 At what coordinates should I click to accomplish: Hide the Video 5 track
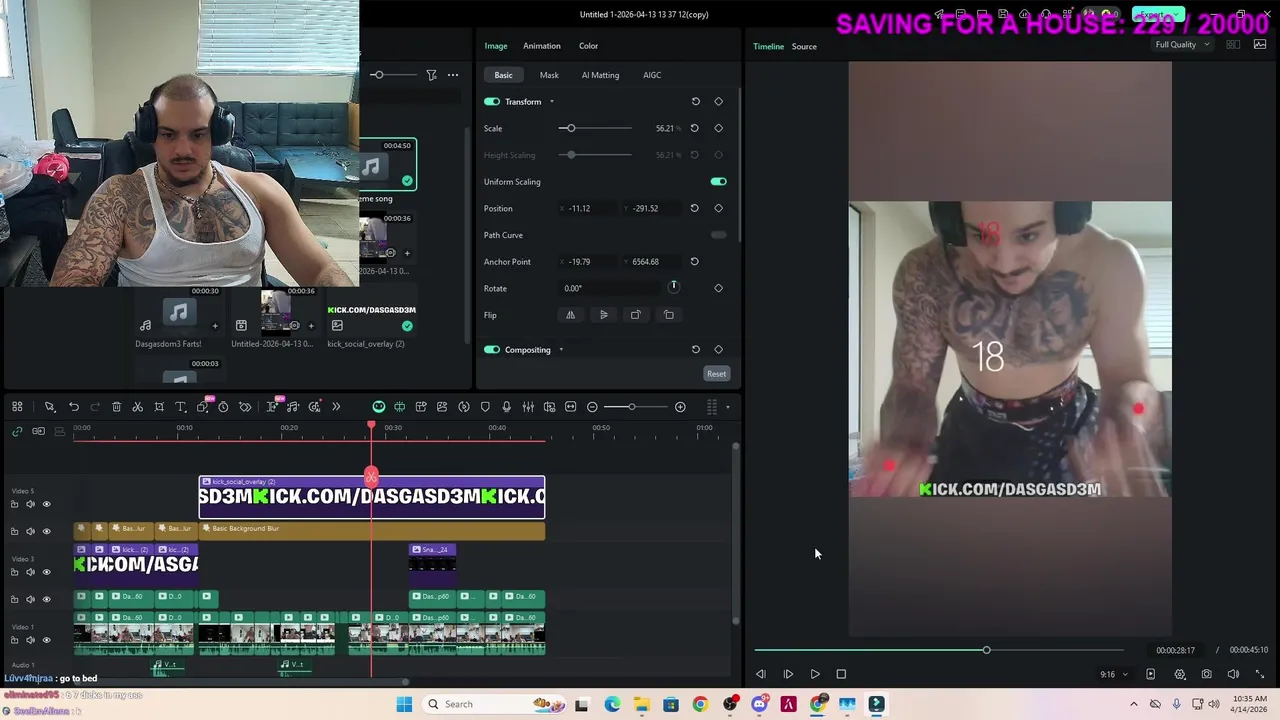coord(46,504)
